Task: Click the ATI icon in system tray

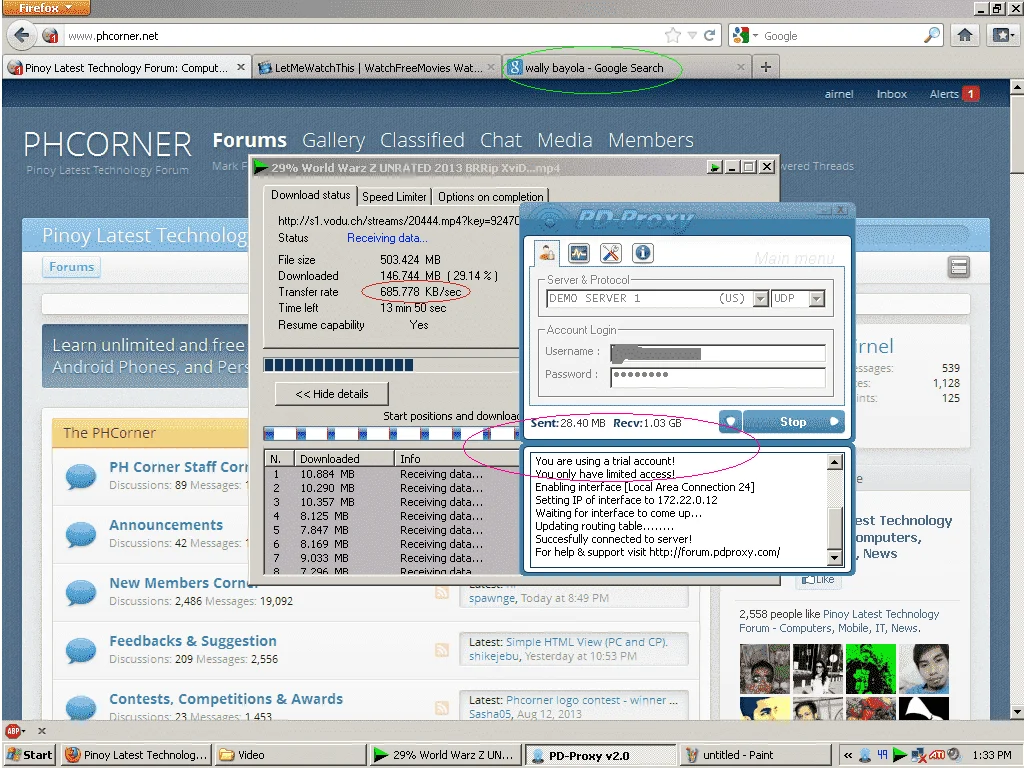Action: pos(936,755)
